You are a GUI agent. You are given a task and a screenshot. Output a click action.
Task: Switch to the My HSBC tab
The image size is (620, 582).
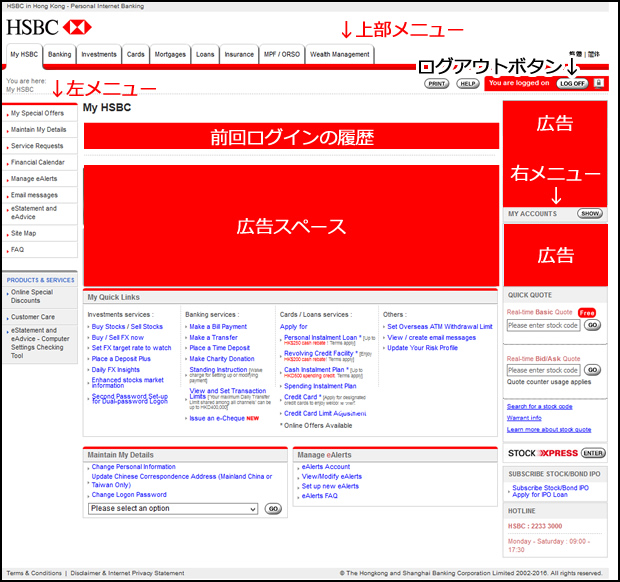tap(24, 54)
